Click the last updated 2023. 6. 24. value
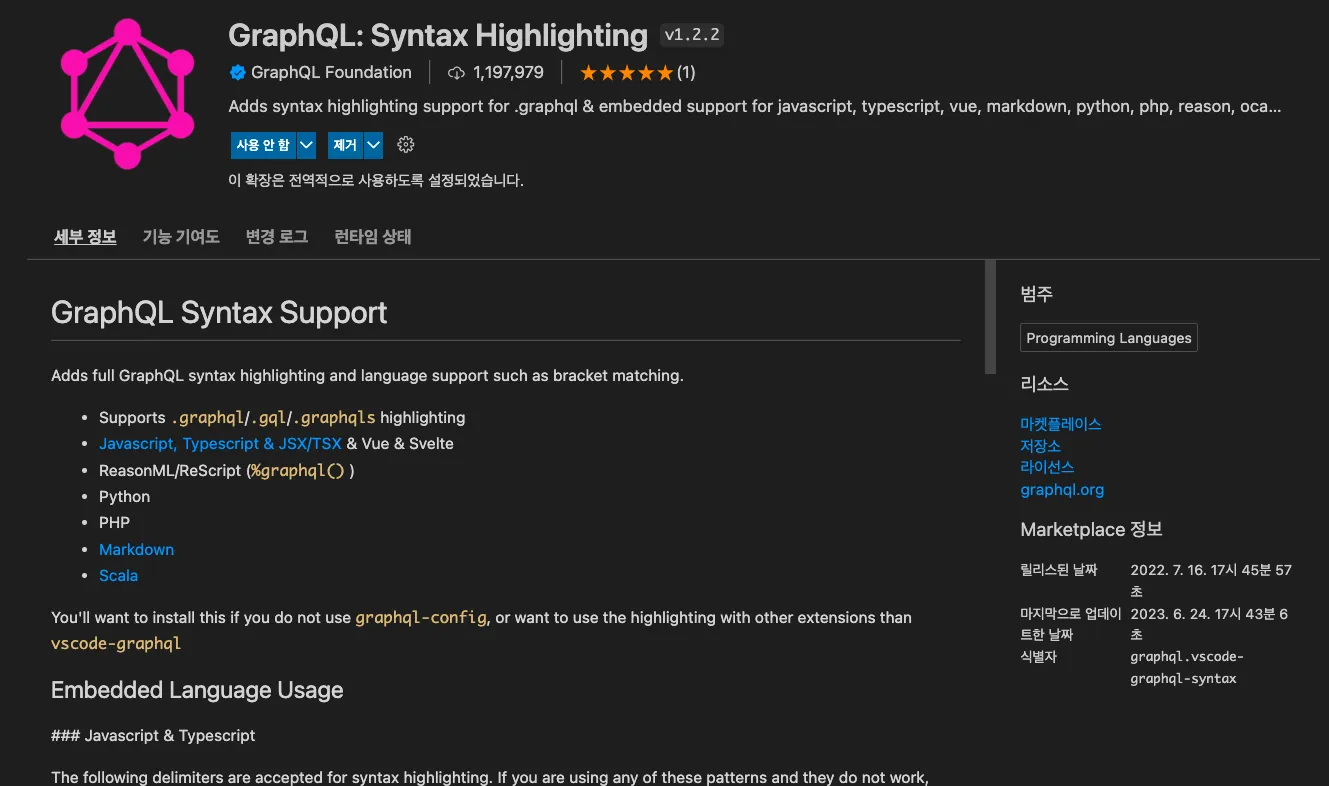The height and width of the screenshot is (786, 1329). pyautogui.click(x=1209, y=624)
